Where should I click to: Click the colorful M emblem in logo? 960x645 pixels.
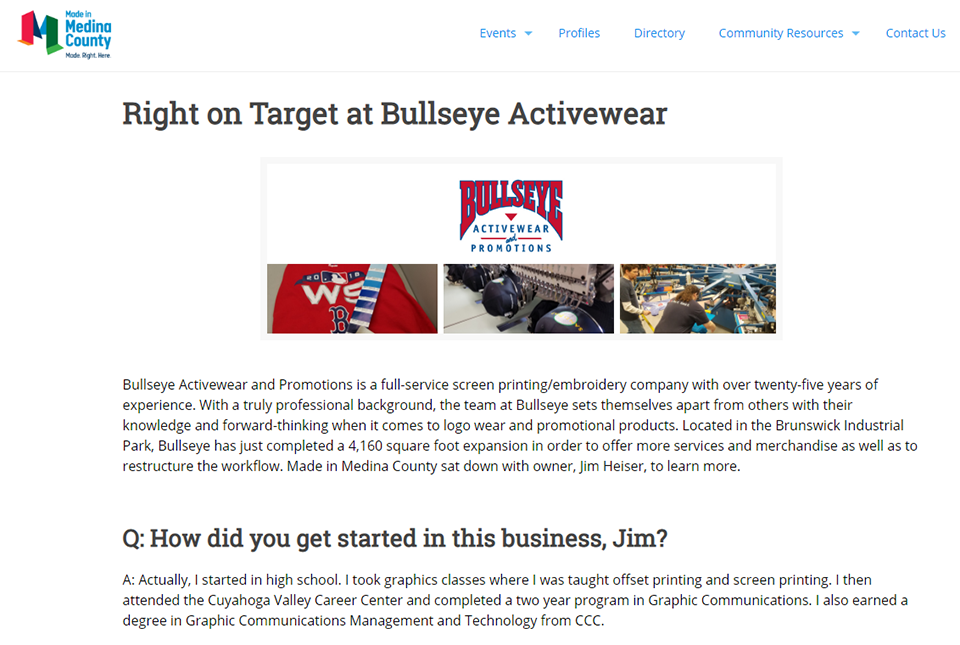coord(40,32)
